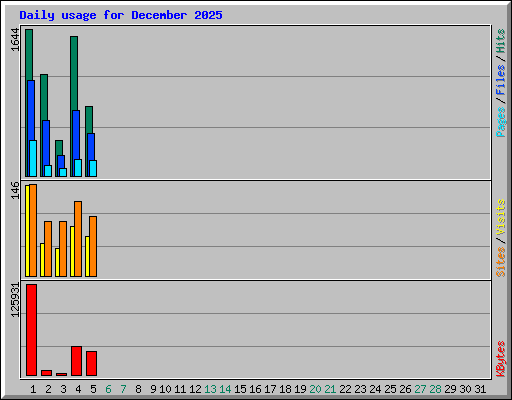The image size is (512, 400).
Task: Click the green Hits legend label
Action: [x=500, y=41]
